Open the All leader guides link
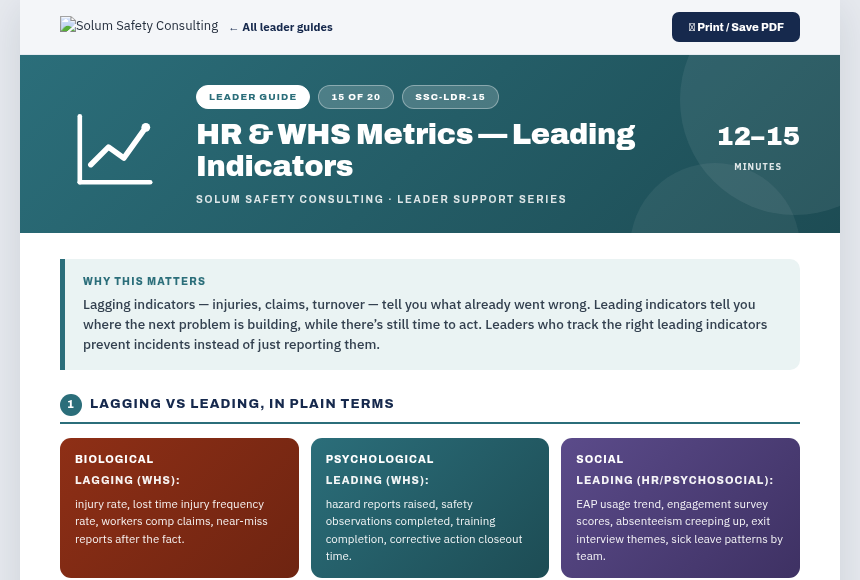This screenshot has height=580, width=860. point(281,27)
